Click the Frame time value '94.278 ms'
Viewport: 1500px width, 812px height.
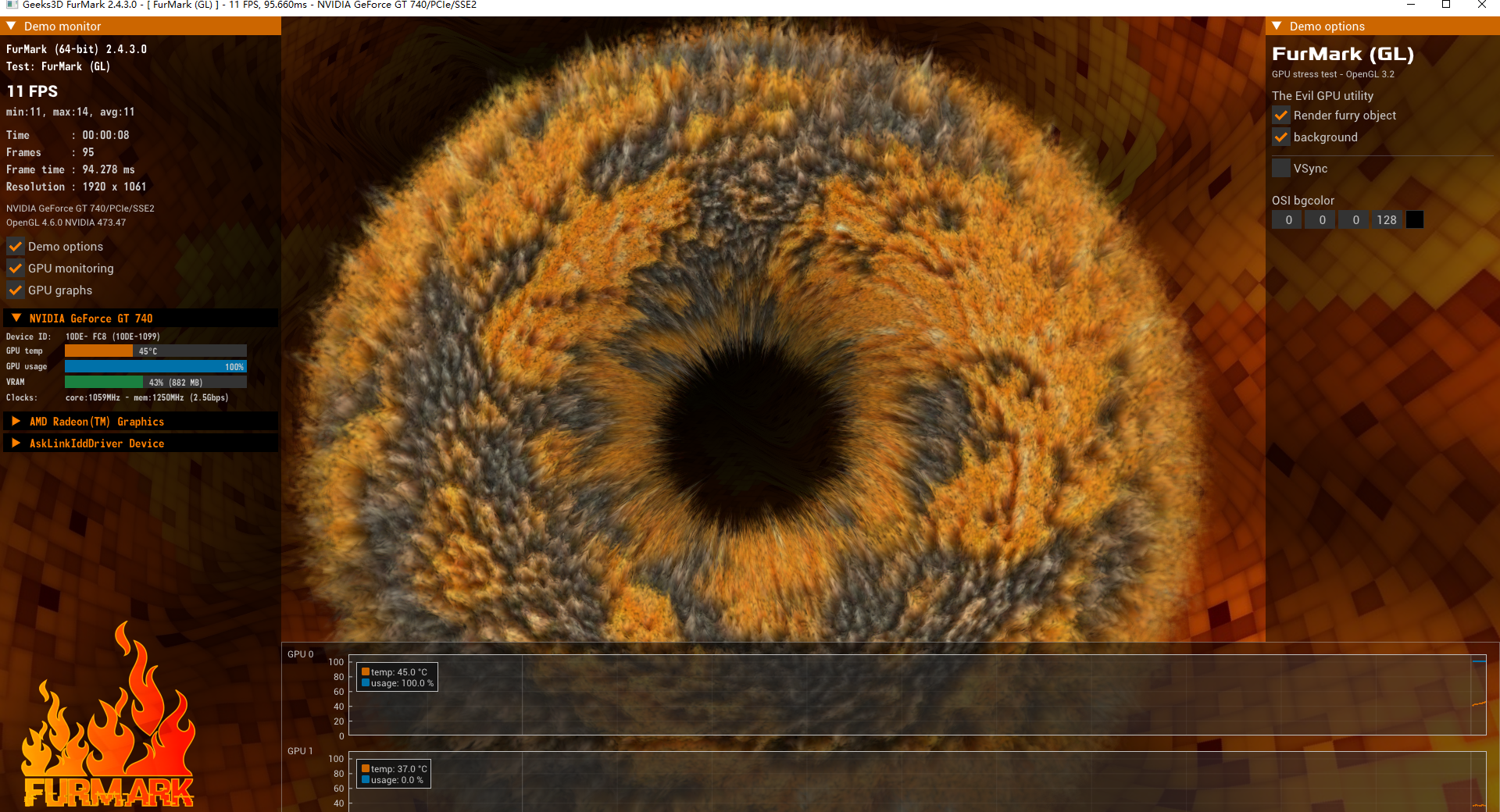click(109, 170)
